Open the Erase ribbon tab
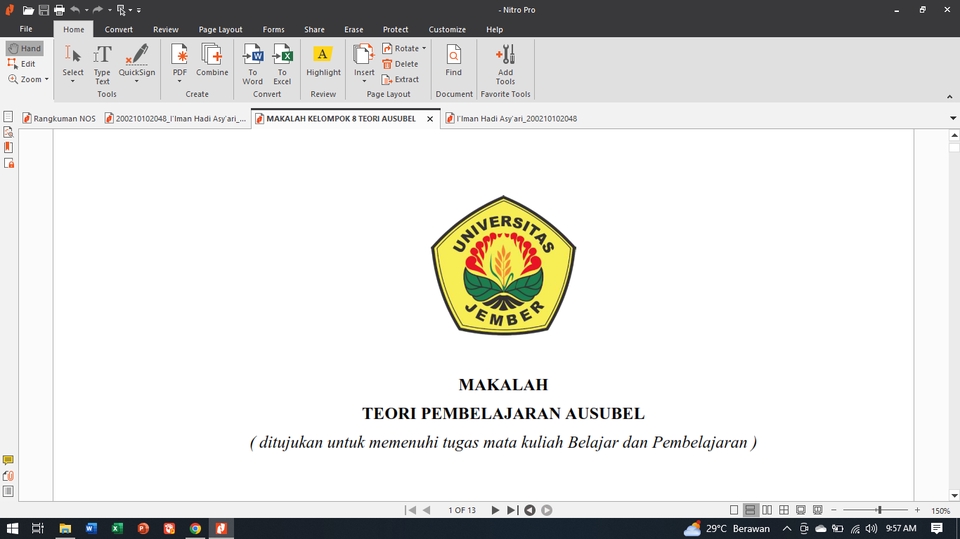Screen dimensions: 960x539 (353, 29)
